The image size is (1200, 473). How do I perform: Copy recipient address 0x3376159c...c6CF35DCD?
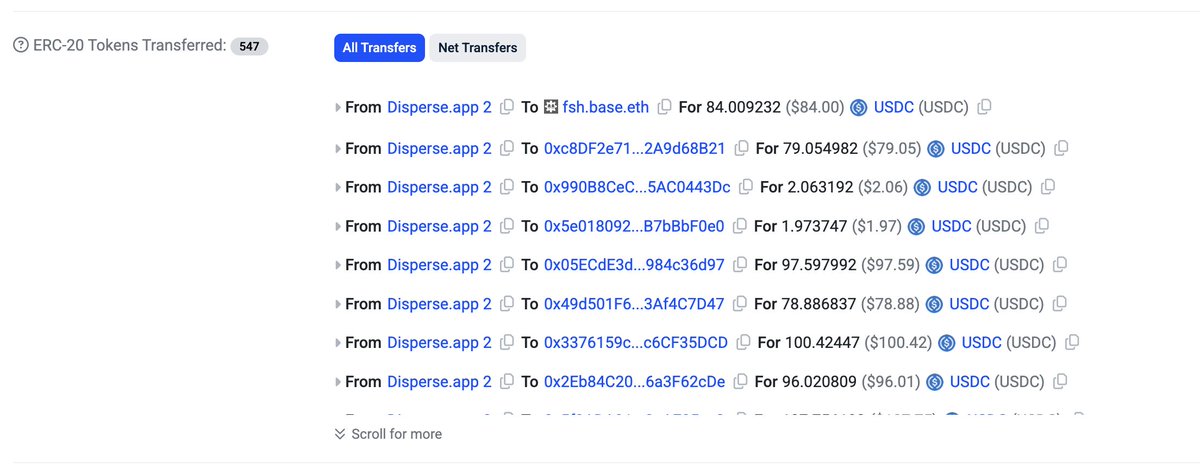click(744, 342)
